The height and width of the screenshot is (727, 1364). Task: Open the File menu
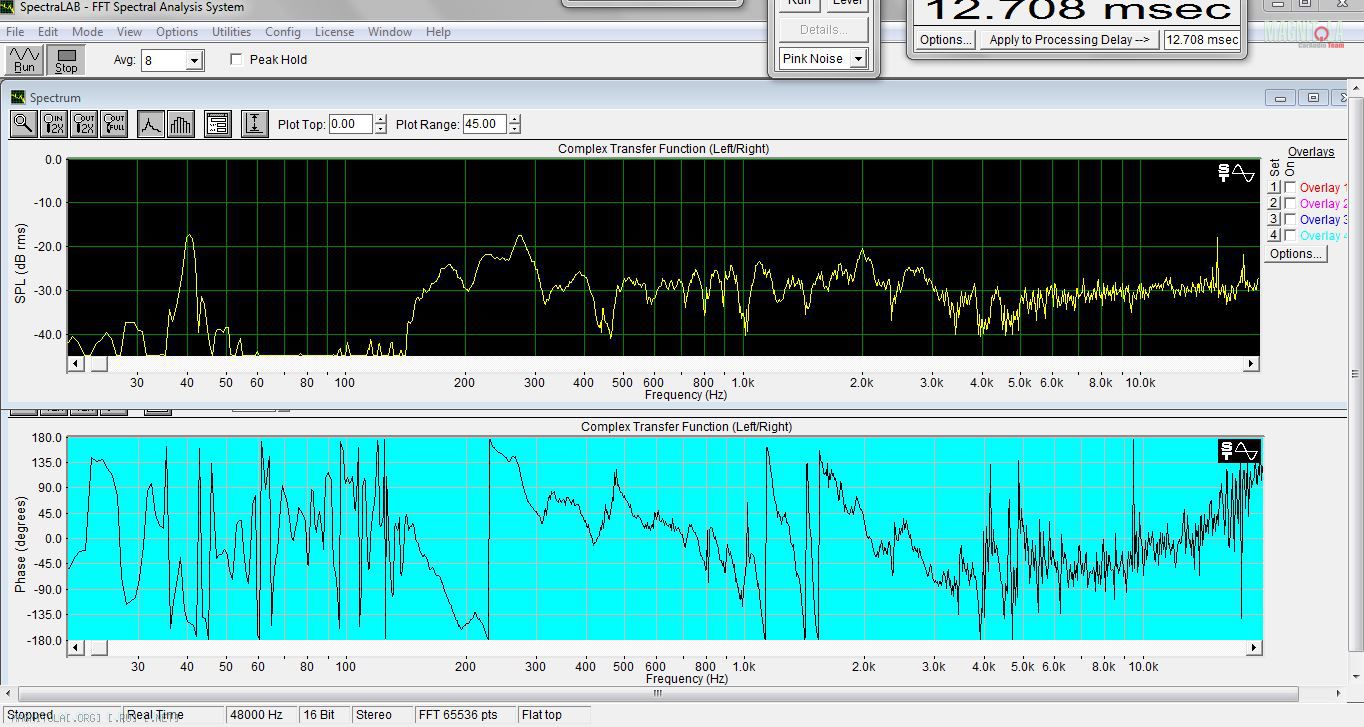point(15,32)
